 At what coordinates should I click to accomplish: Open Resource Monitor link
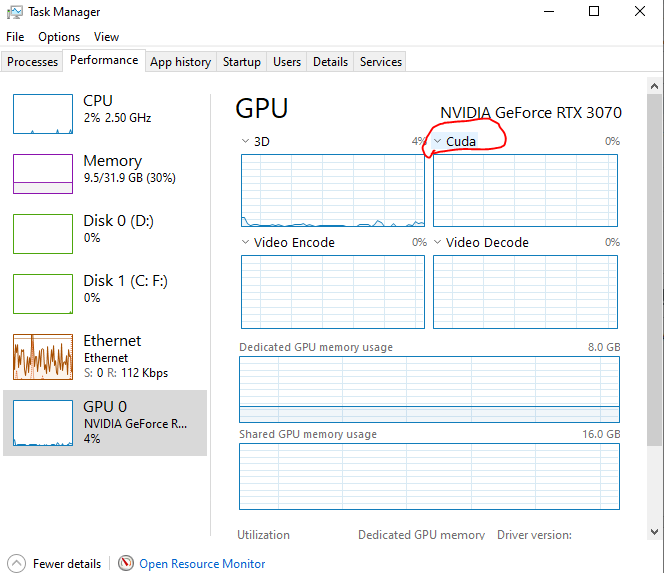(202, 564)
